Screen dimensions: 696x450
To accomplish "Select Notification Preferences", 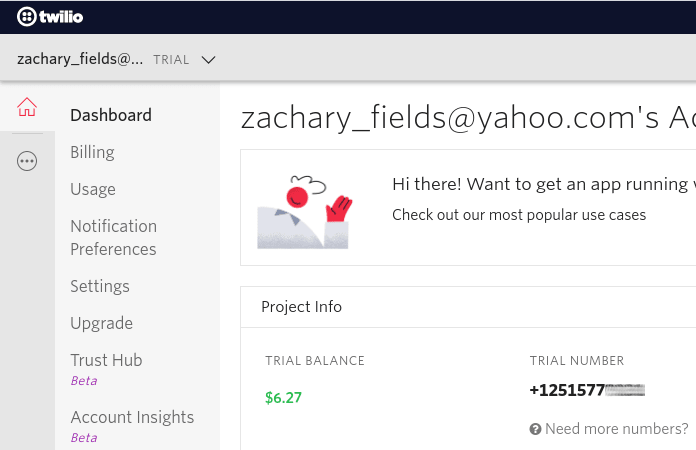I will click(113, 237).
